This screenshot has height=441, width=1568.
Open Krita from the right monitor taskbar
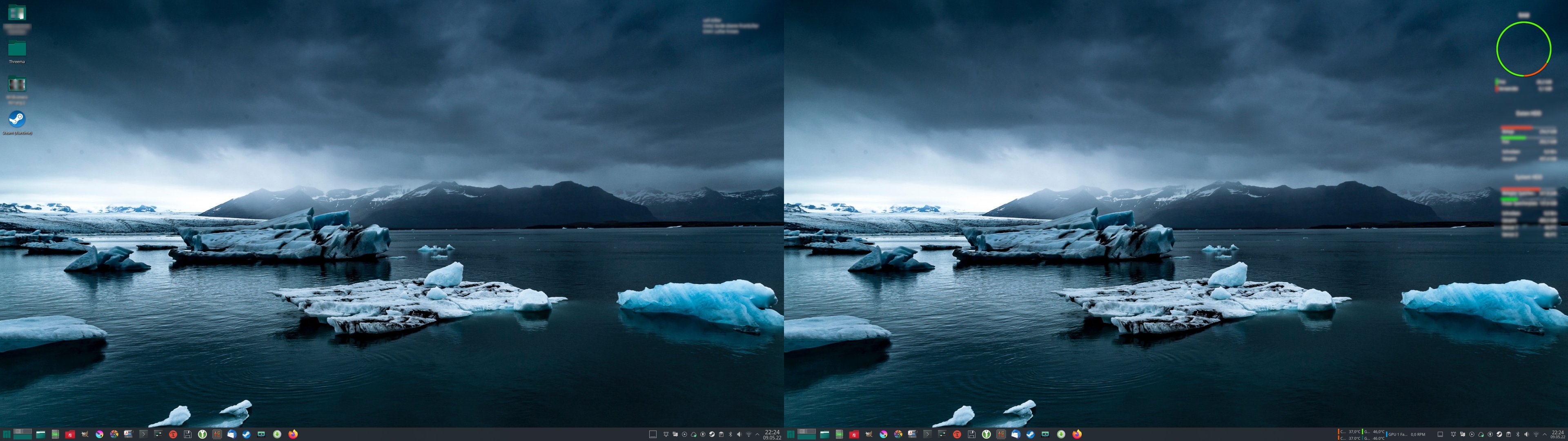pos(883,434)
